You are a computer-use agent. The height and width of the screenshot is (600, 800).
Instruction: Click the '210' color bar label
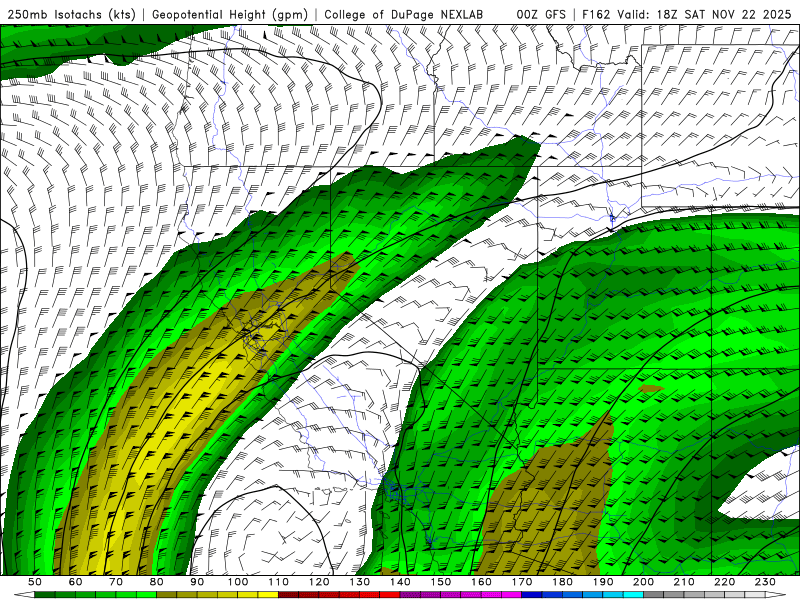pos(684,582)
